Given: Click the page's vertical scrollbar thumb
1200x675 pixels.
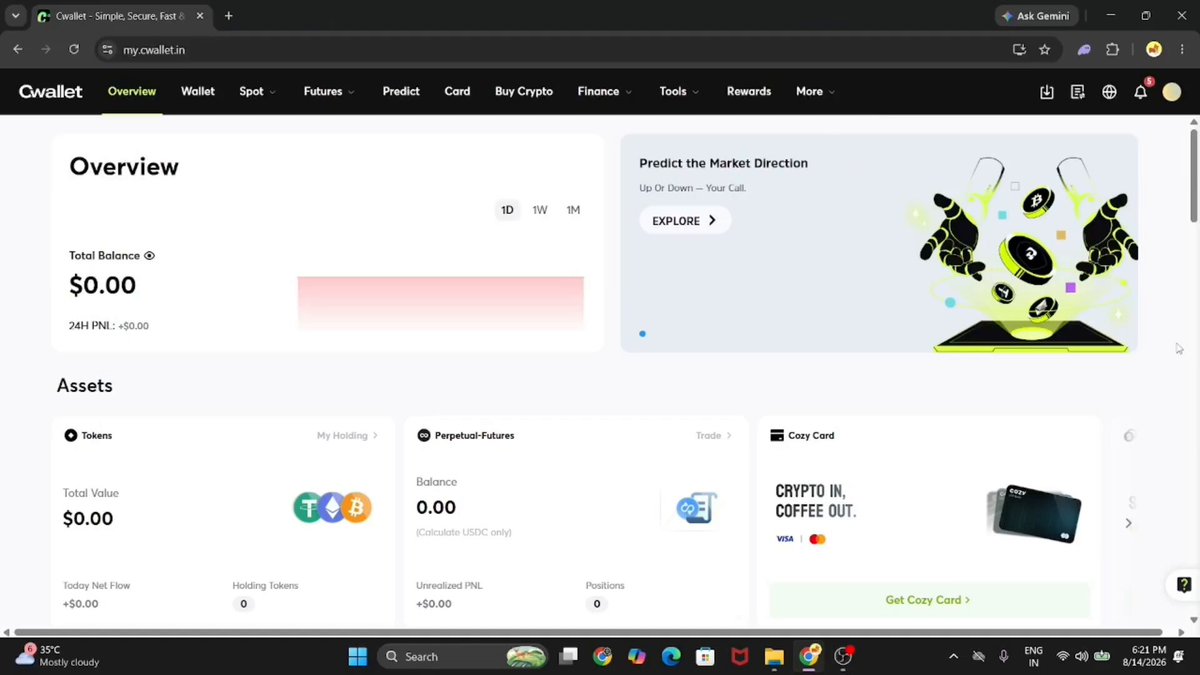Looking at the screenshot, I should pyautogui.click(x=1193, y=175).
